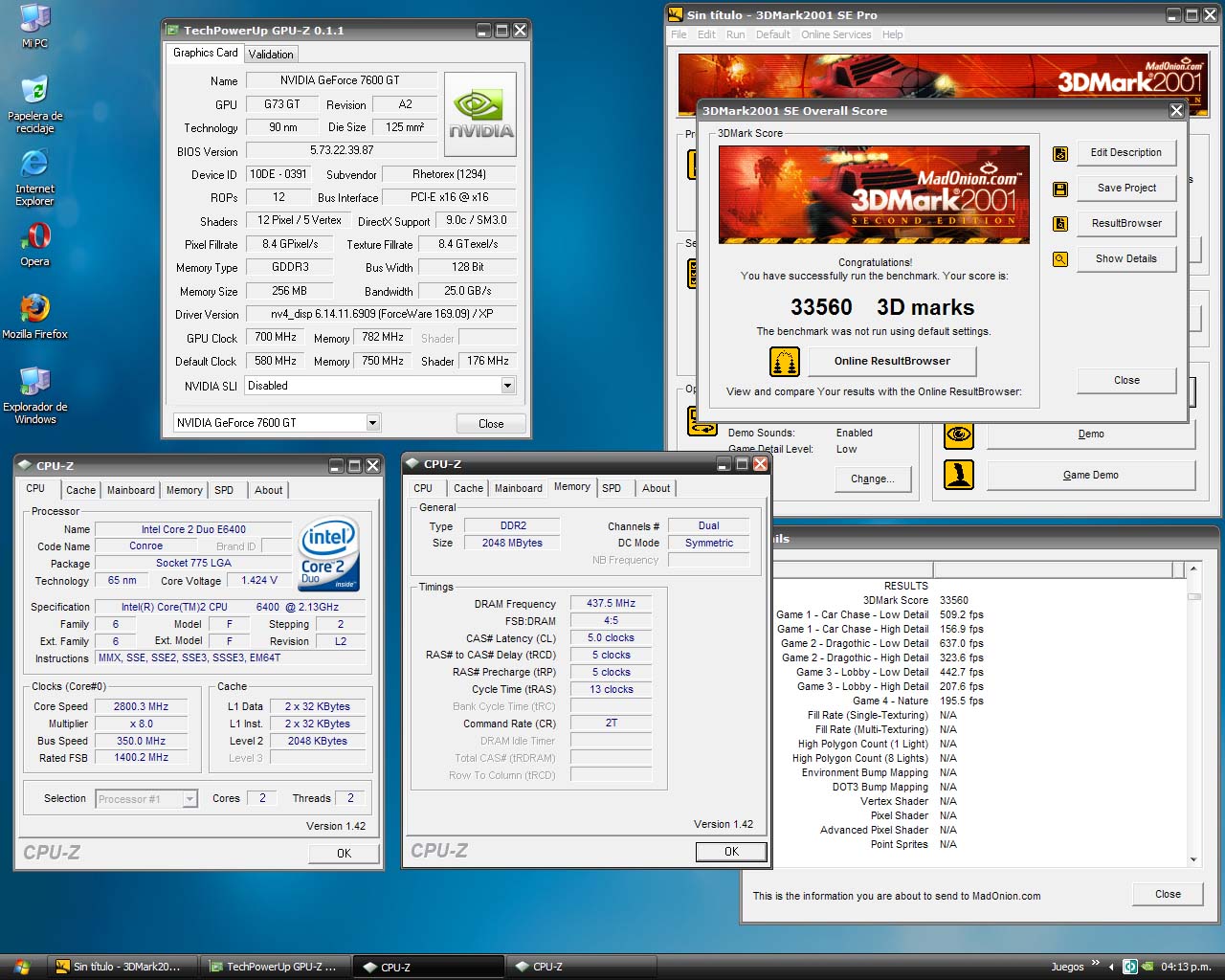The image size is (1225, 980).
Task: Open Help menu in 3DMark2001 window
Action: pos(892,34)
